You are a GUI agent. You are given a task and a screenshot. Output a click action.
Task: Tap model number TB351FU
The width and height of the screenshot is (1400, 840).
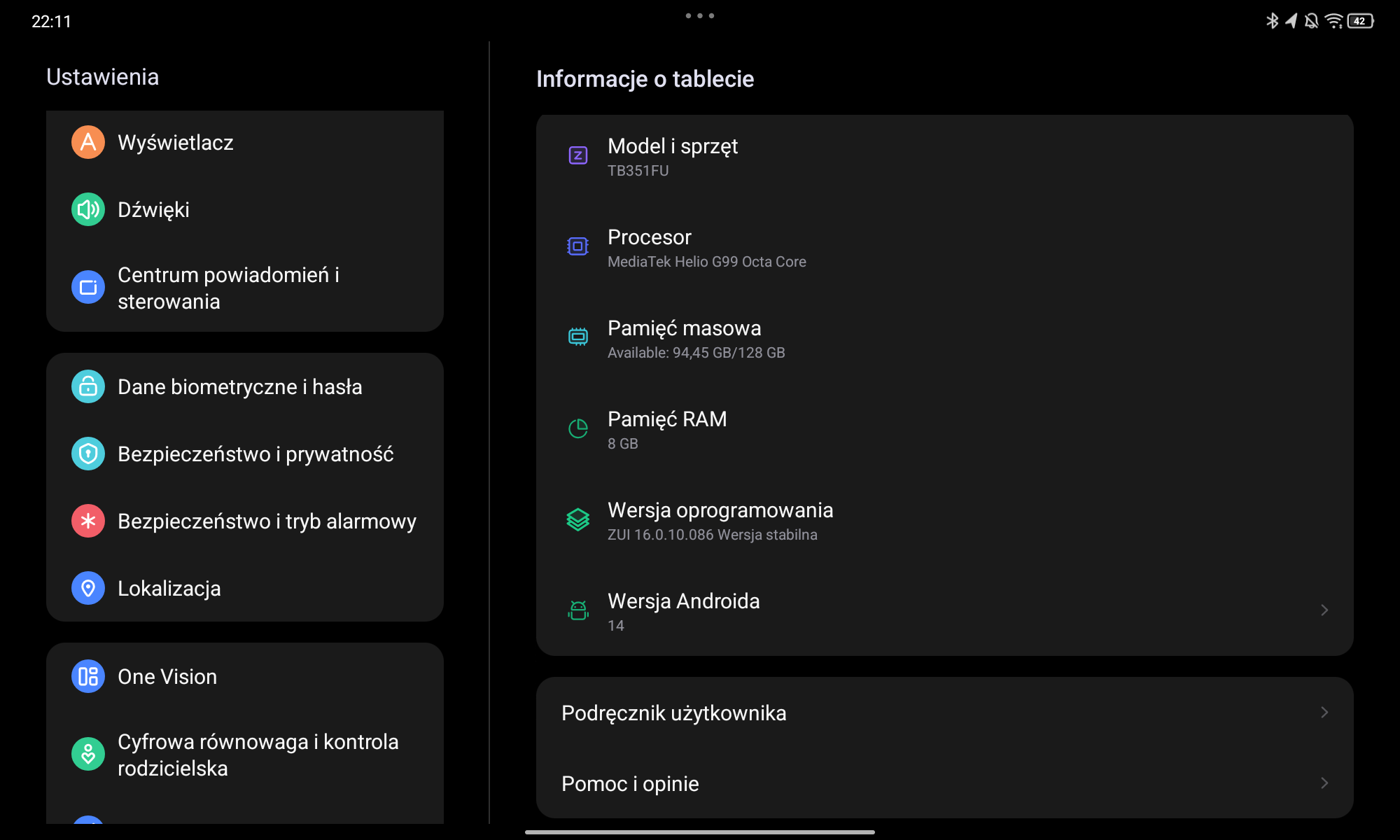[x=638, y=171]
